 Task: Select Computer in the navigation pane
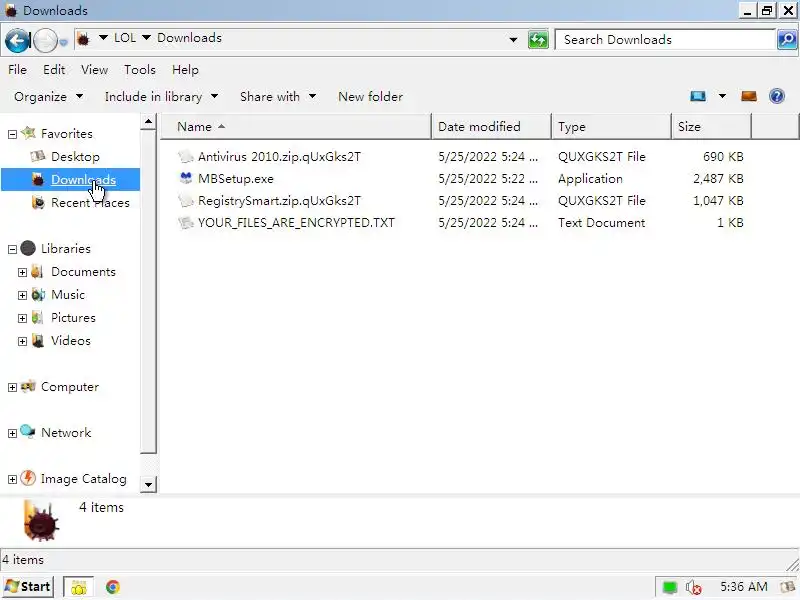coord(70,387)
